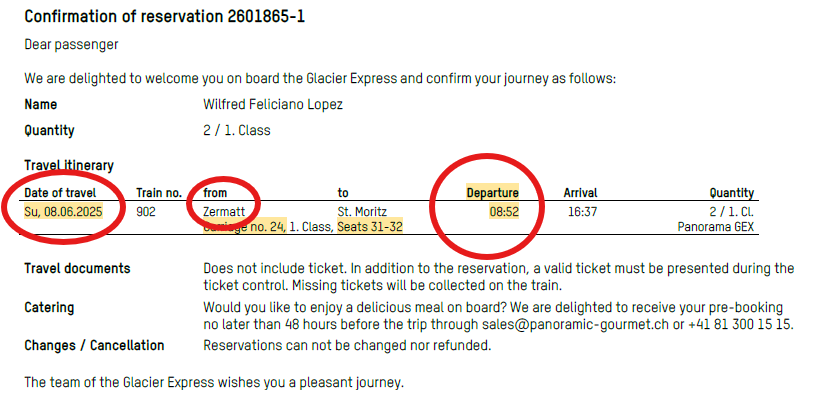Click train number 902
The image size is (825, 401).
click(x=146, y=212)
